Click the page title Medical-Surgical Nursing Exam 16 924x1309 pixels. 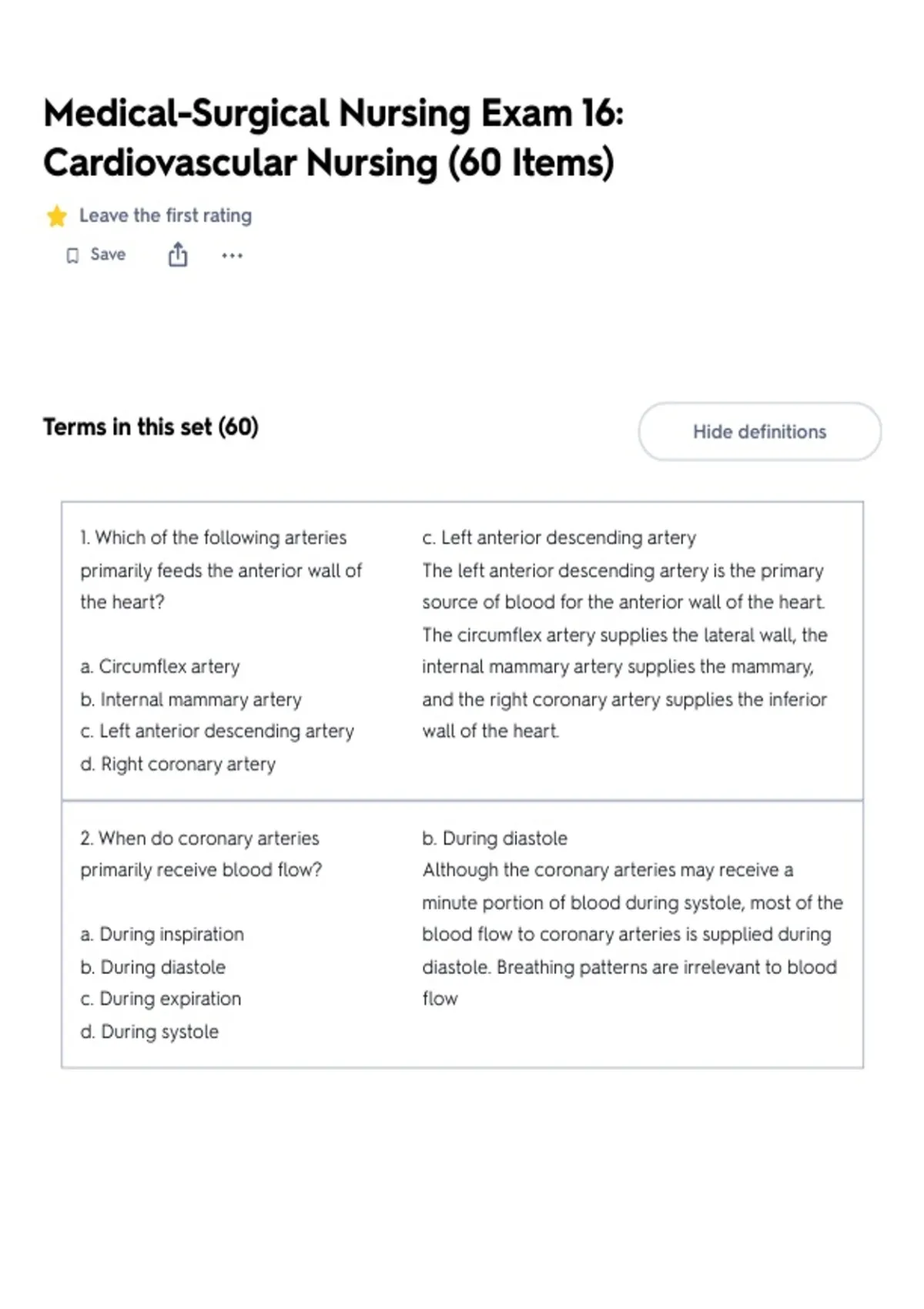pyautogui.click(x=333, y=113)
